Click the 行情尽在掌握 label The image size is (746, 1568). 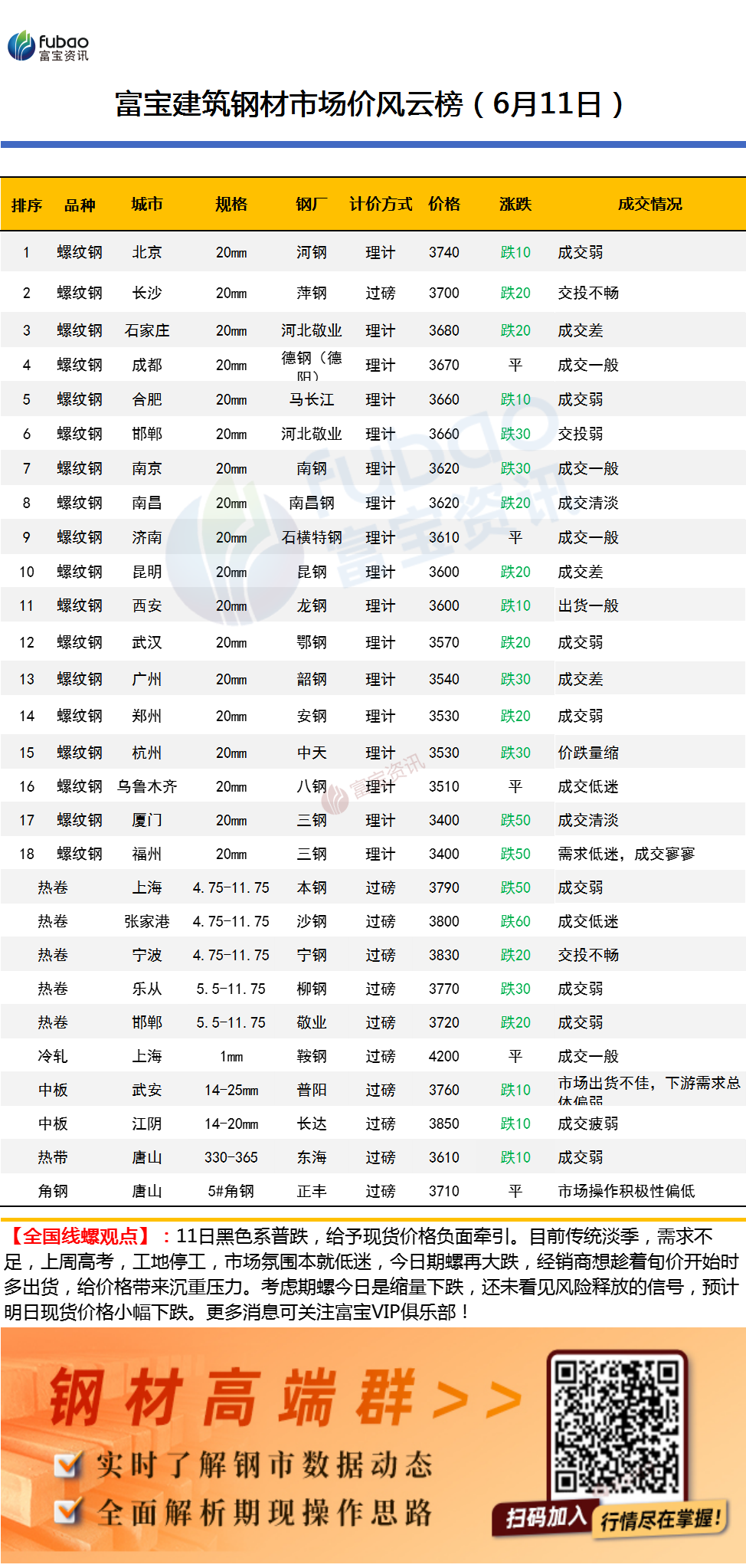tap(660, 1519)
